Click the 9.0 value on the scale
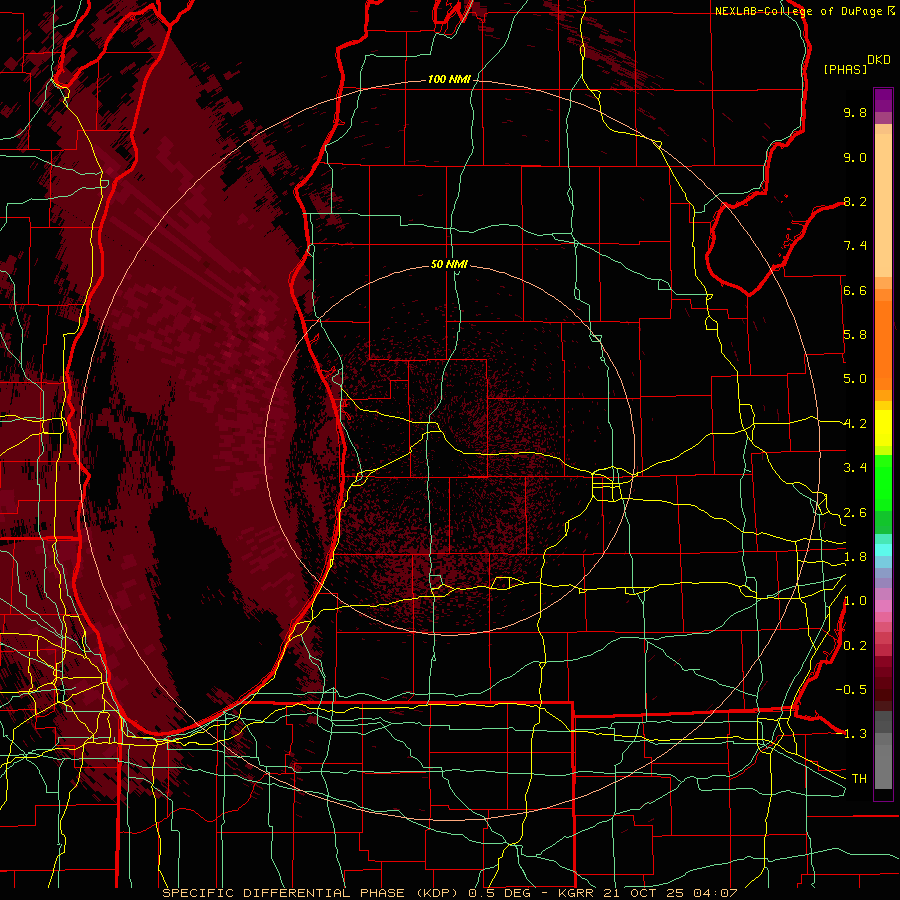The width and height of the screenshot is (900, 900). (x=855, y=157)
